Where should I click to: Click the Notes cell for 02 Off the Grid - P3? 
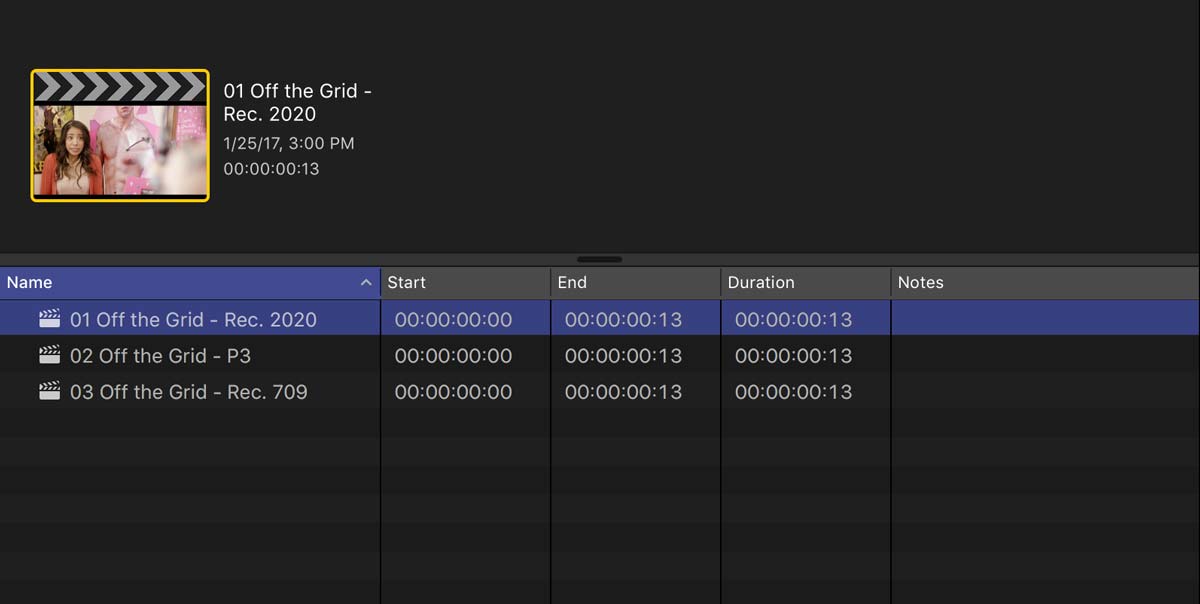(1046, 355)
